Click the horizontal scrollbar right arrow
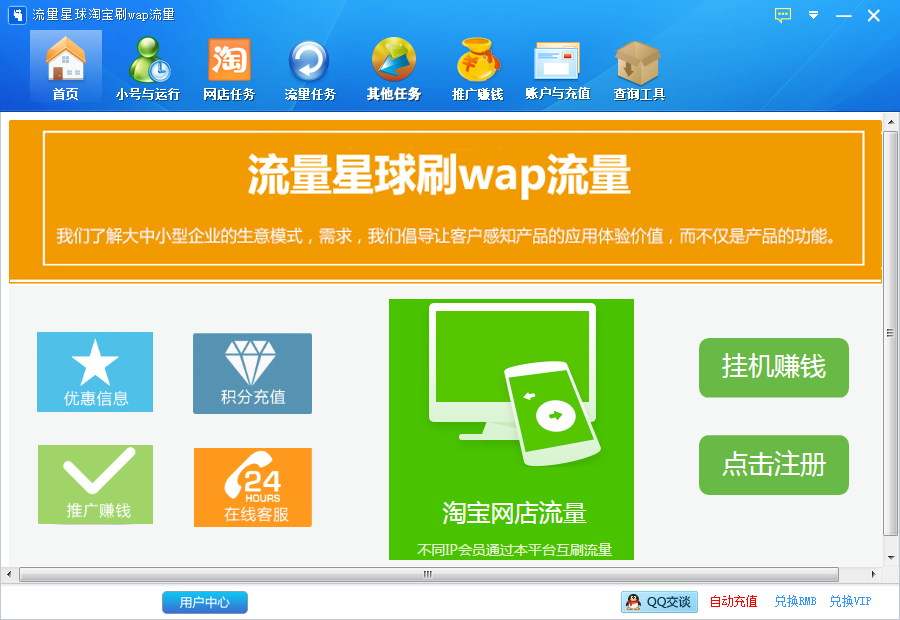This screenshot has height=620, width=900. pyautogui.click(x=873, y=574)
